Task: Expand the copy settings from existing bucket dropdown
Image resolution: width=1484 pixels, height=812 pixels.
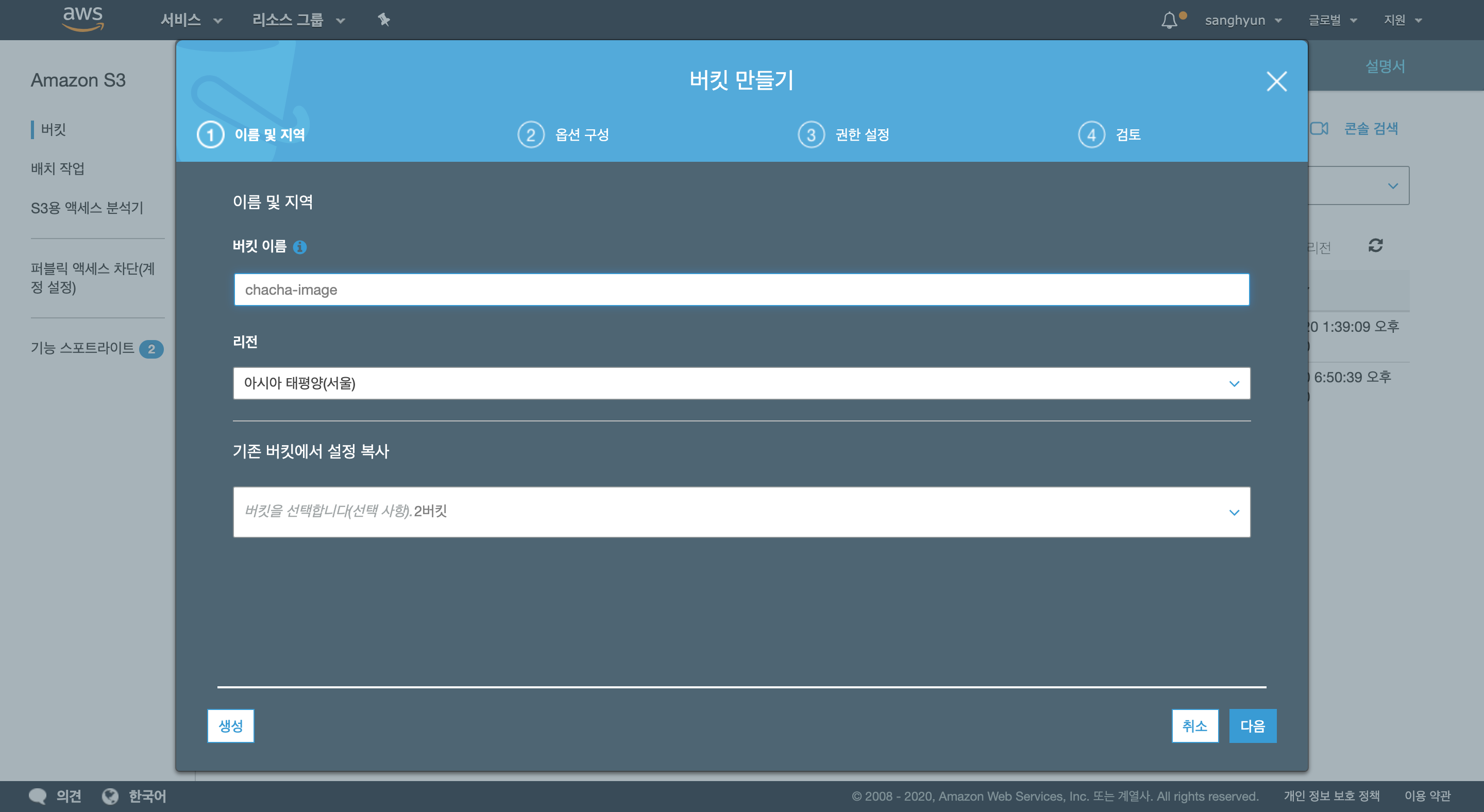Action: coord(741,512)
